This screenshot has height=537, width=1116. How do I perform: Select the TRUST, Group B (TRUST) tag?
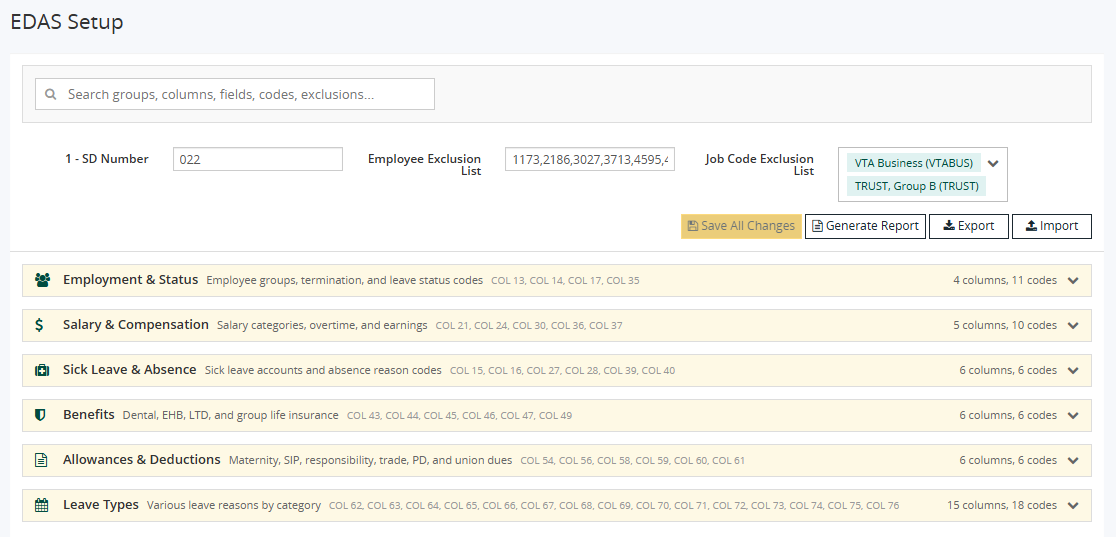click(916, 187)
